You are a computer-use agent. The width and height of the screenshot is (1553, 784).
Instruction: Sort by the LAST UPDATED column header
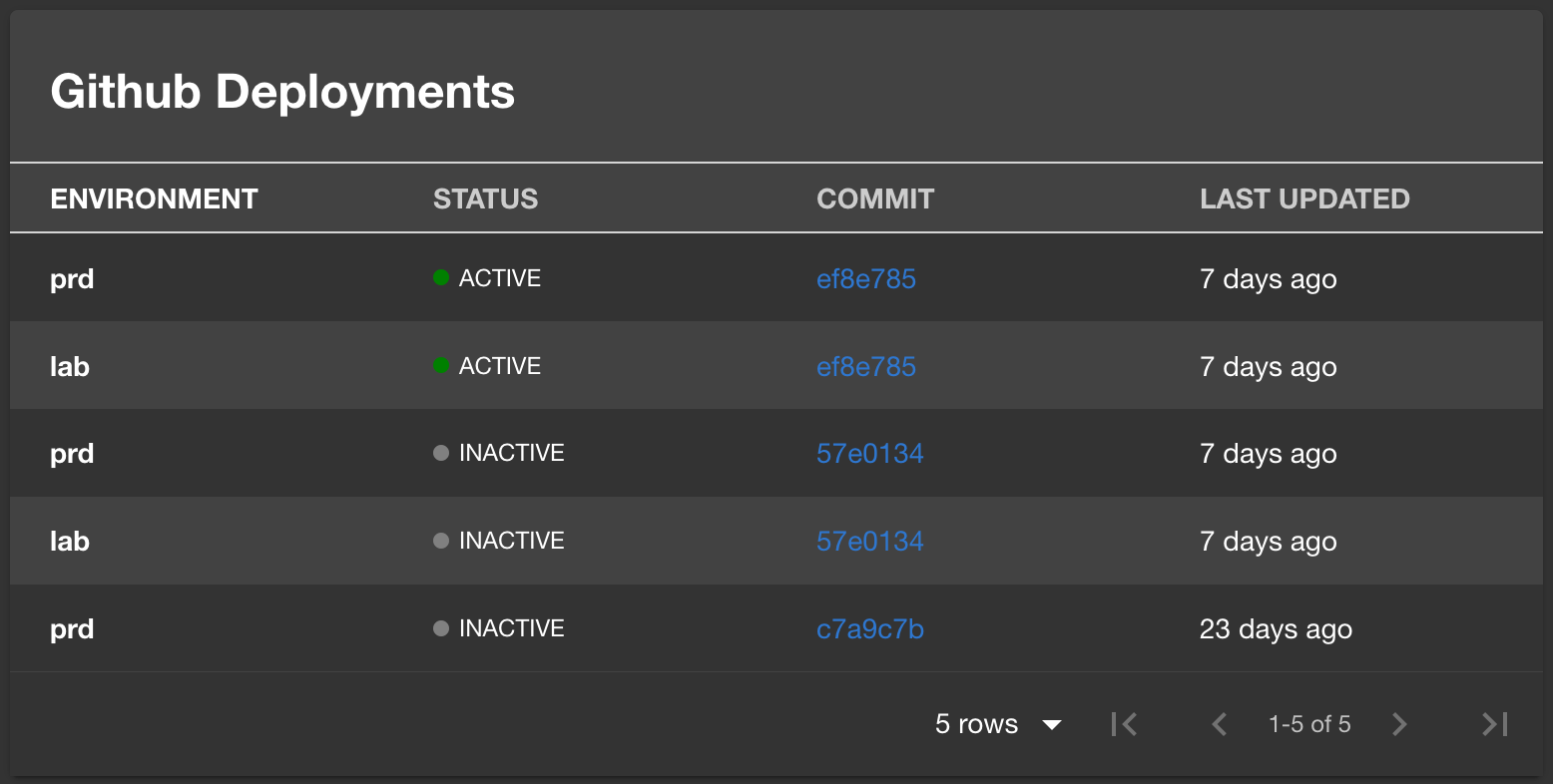coord(1304,197)
